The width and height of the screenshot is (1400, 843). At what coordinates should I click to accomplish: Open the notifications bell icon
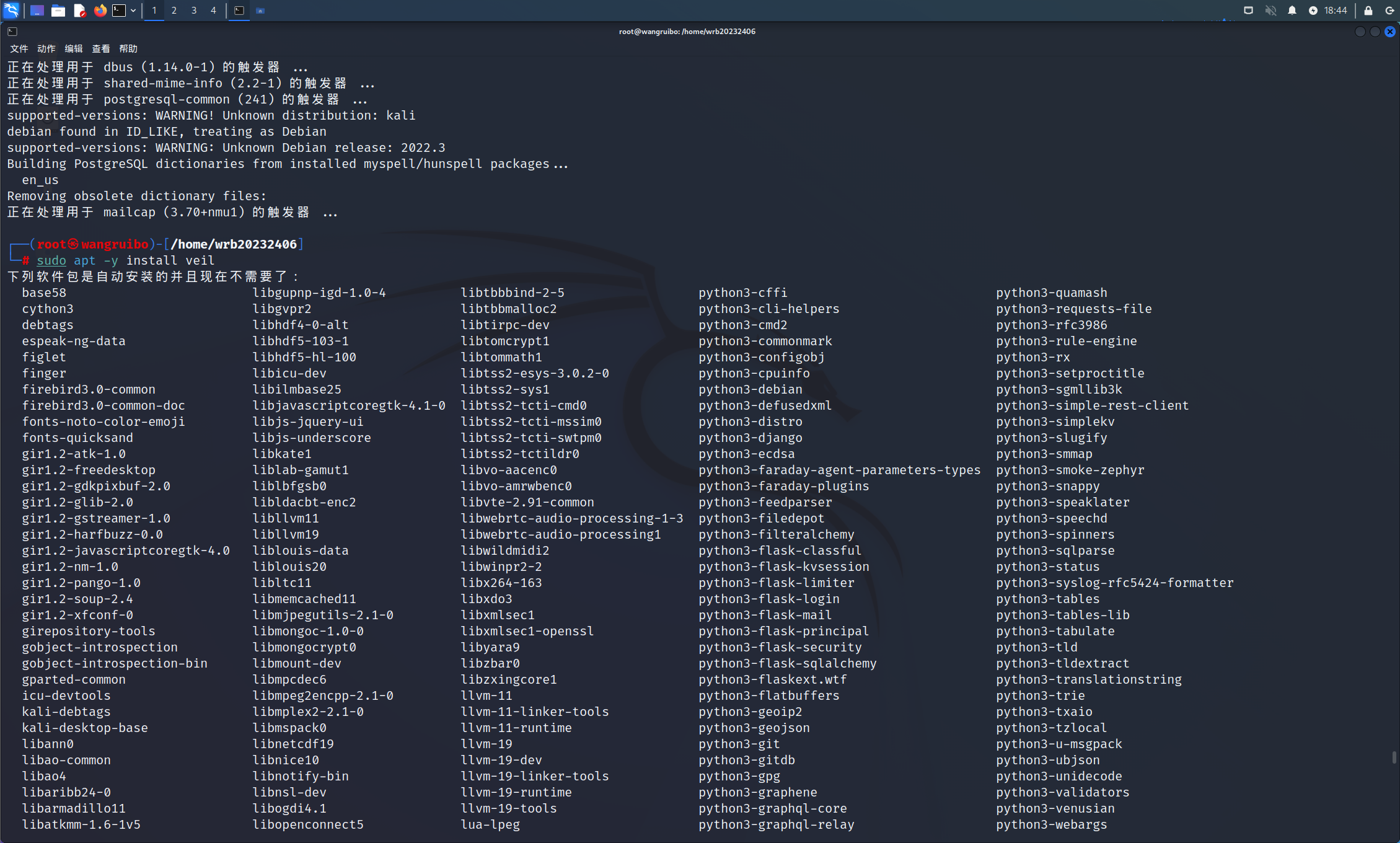point(1292,10)
